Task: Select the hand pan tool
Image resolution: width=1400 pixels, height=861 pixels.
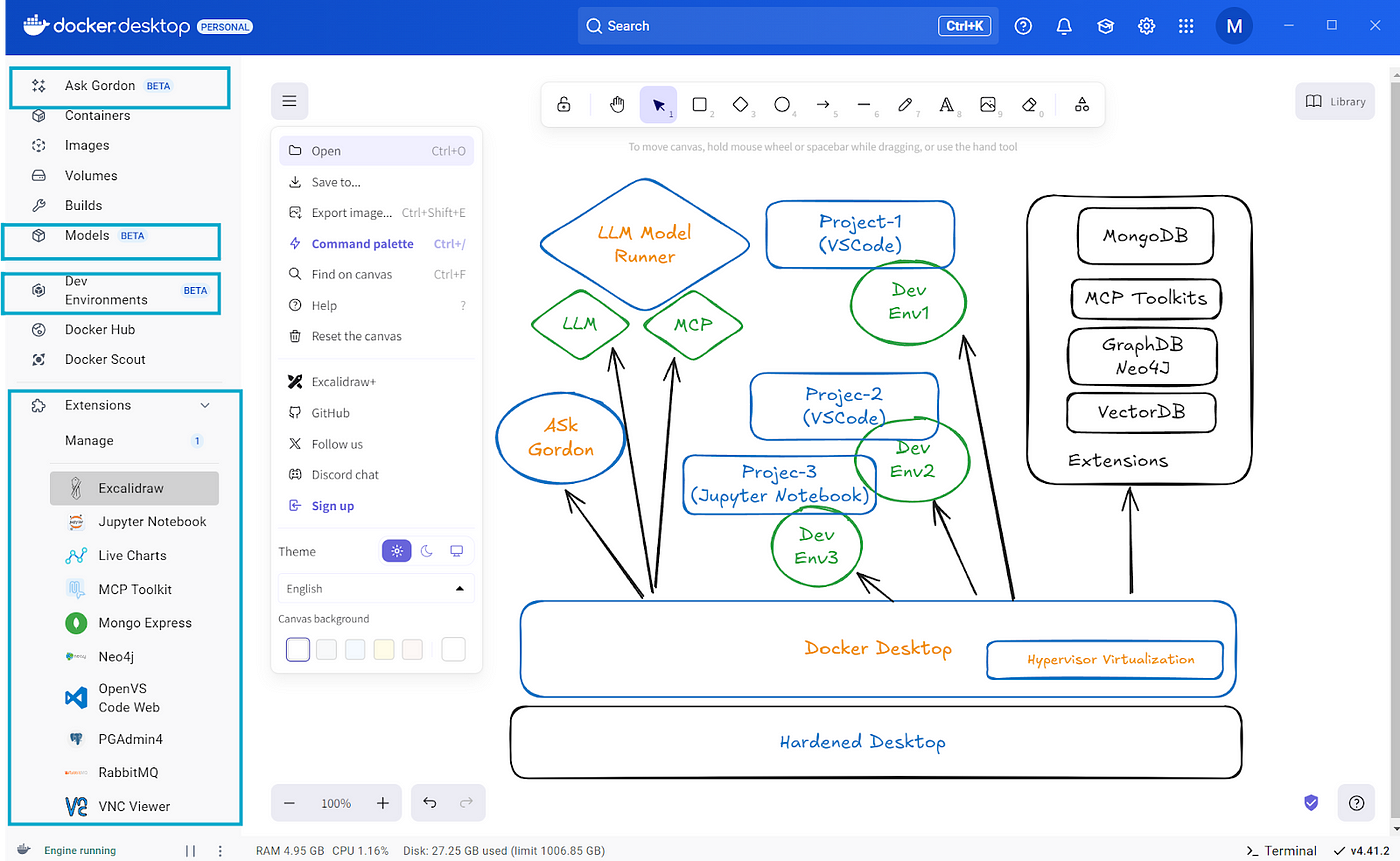Action: (x=617, y=104)
